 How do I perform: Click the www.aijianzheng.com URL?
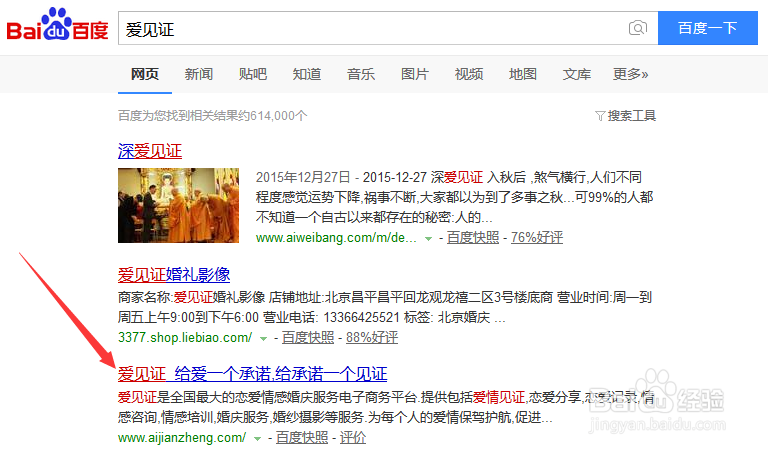[x=182, y=437]
